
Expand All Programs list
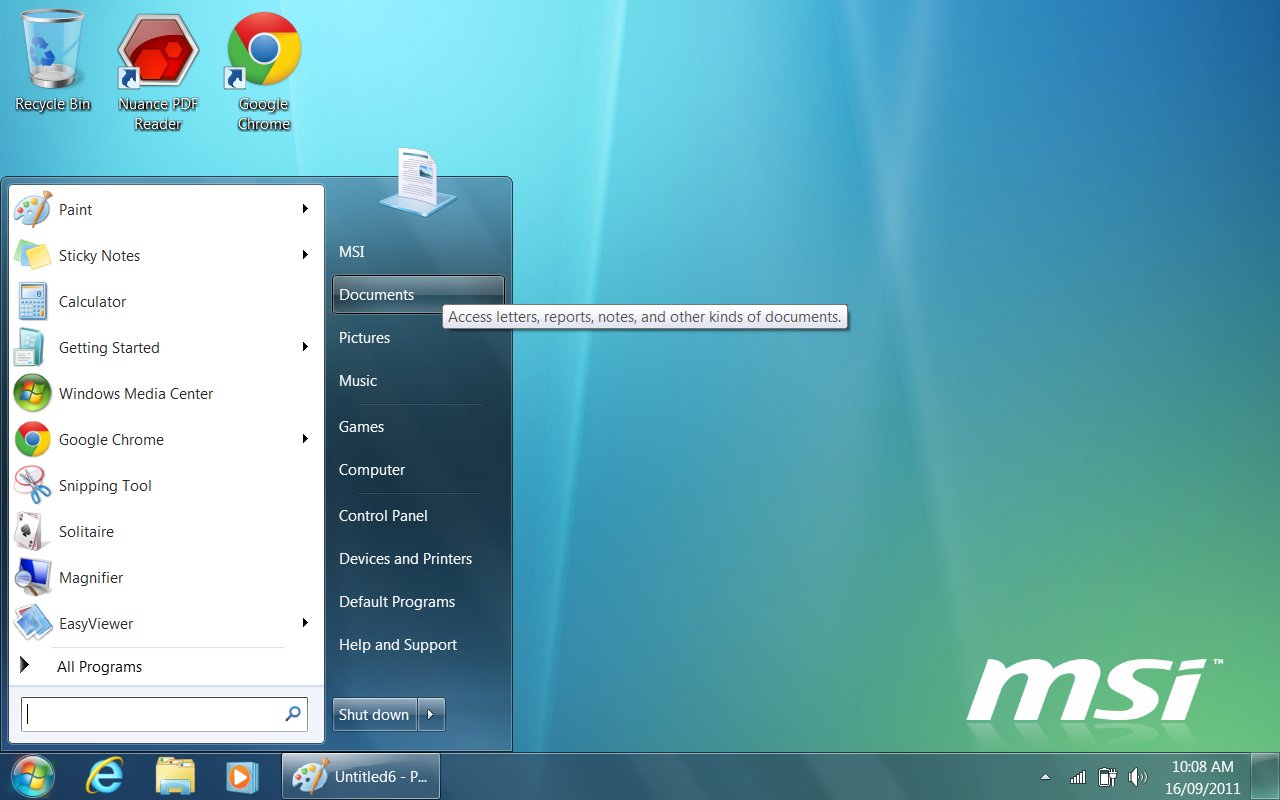point(99,667)
